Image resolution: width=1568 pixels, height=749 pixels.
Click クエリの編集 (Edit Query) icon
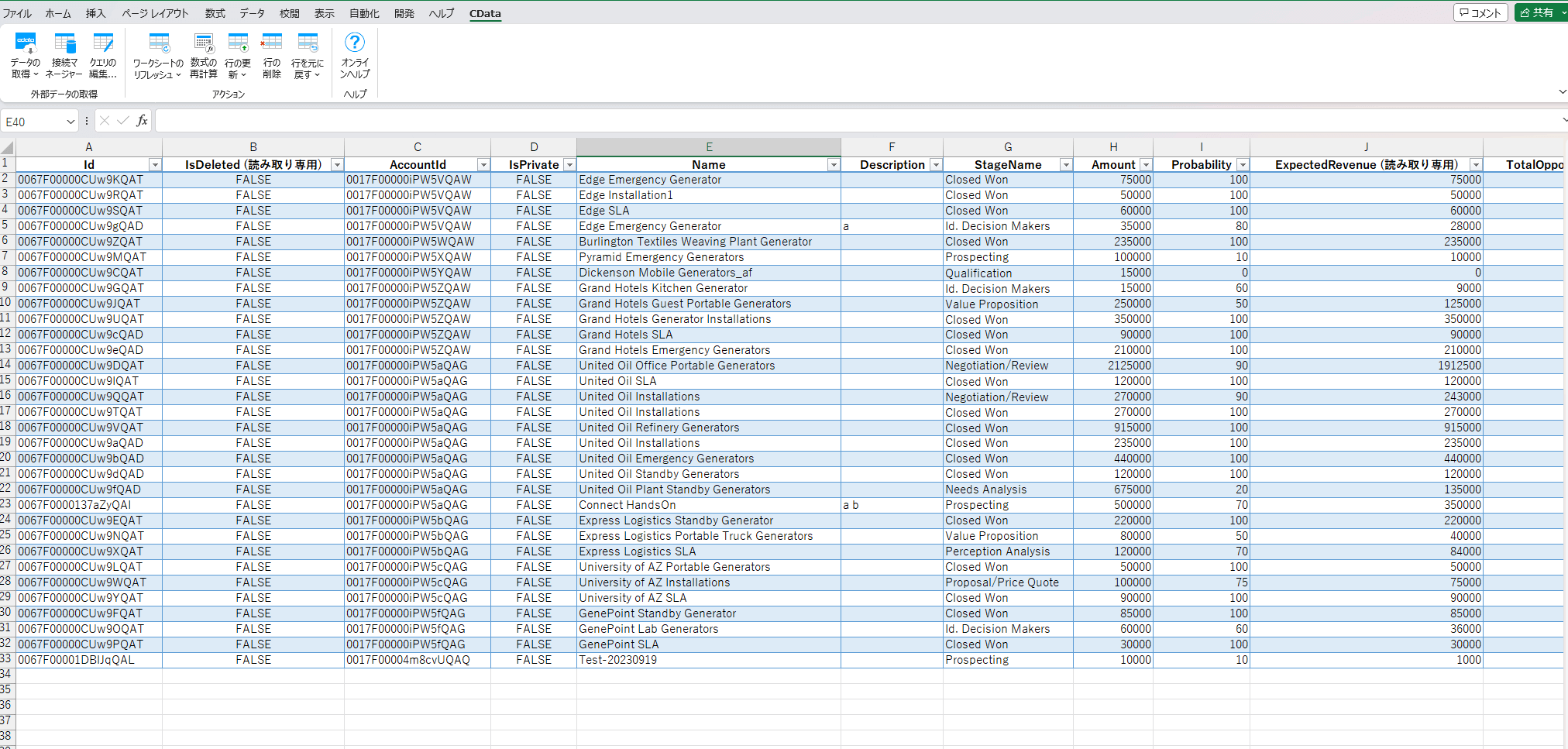click(x=102, y=54)
